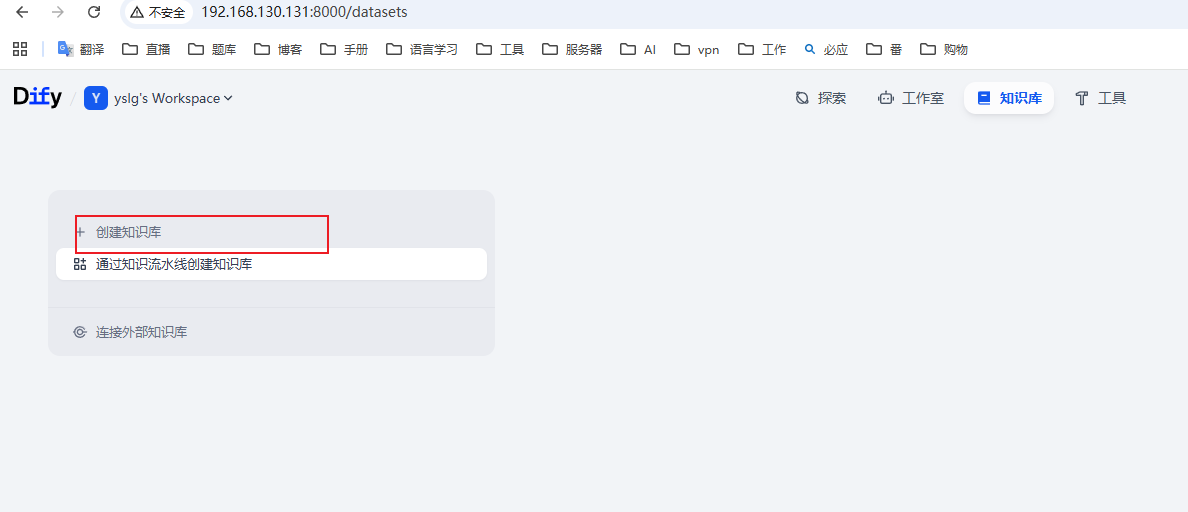
Task: Open the browser apps grid icon
Action: point(20,49)
